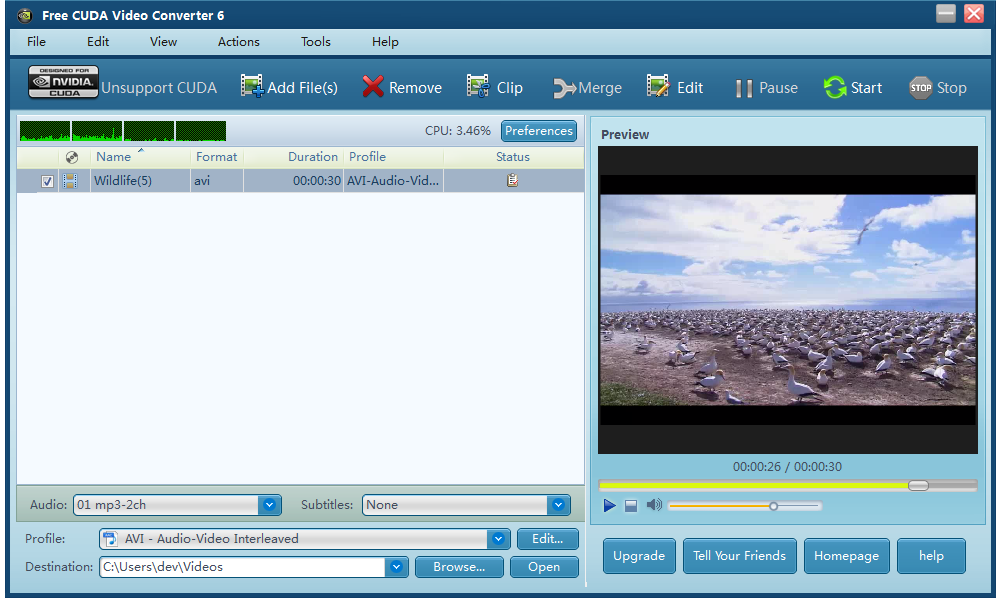The width and height of the screenshot is (1001, 598).
Task: Click the disc icon column header
Action: [72, 157]
